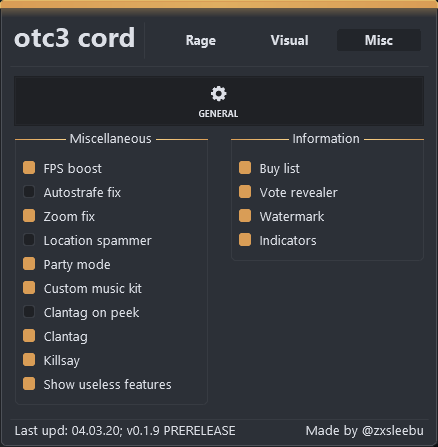Viewport: 438px width, 447px height.
Task: Check the Clantag on peek box
Action: [x=29, y=312]
